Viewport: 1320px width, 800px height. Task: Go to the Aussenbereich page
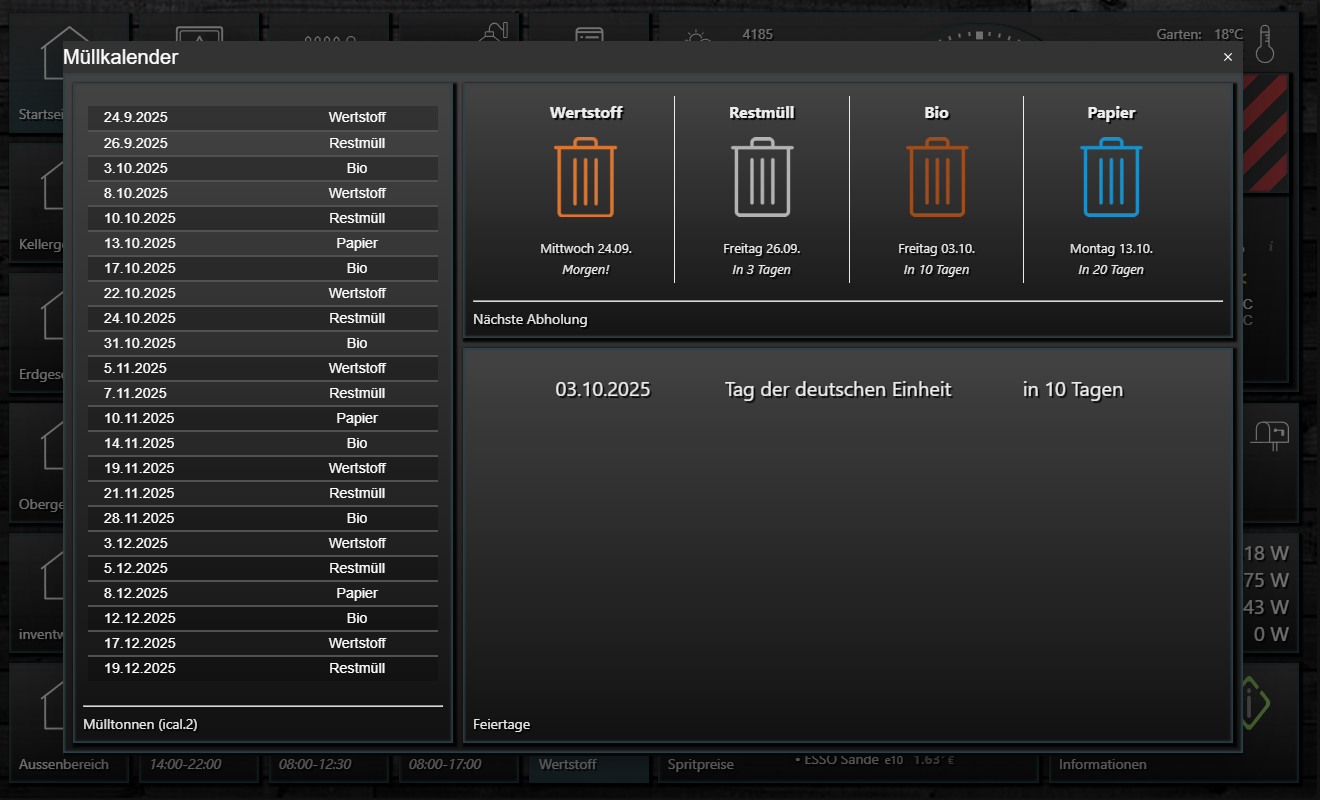[64, 764]
